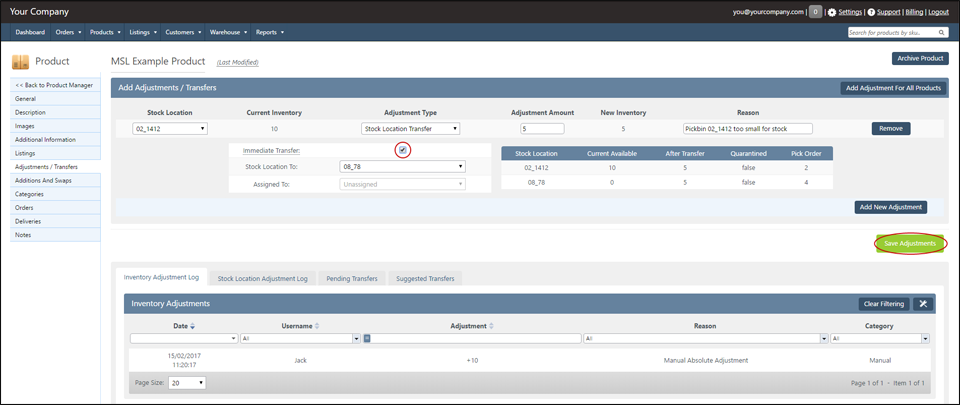The height and width of the screenshot is (405, 960).
Task: Click the Adjustment filter operator icon
Action: click(367, 338)
